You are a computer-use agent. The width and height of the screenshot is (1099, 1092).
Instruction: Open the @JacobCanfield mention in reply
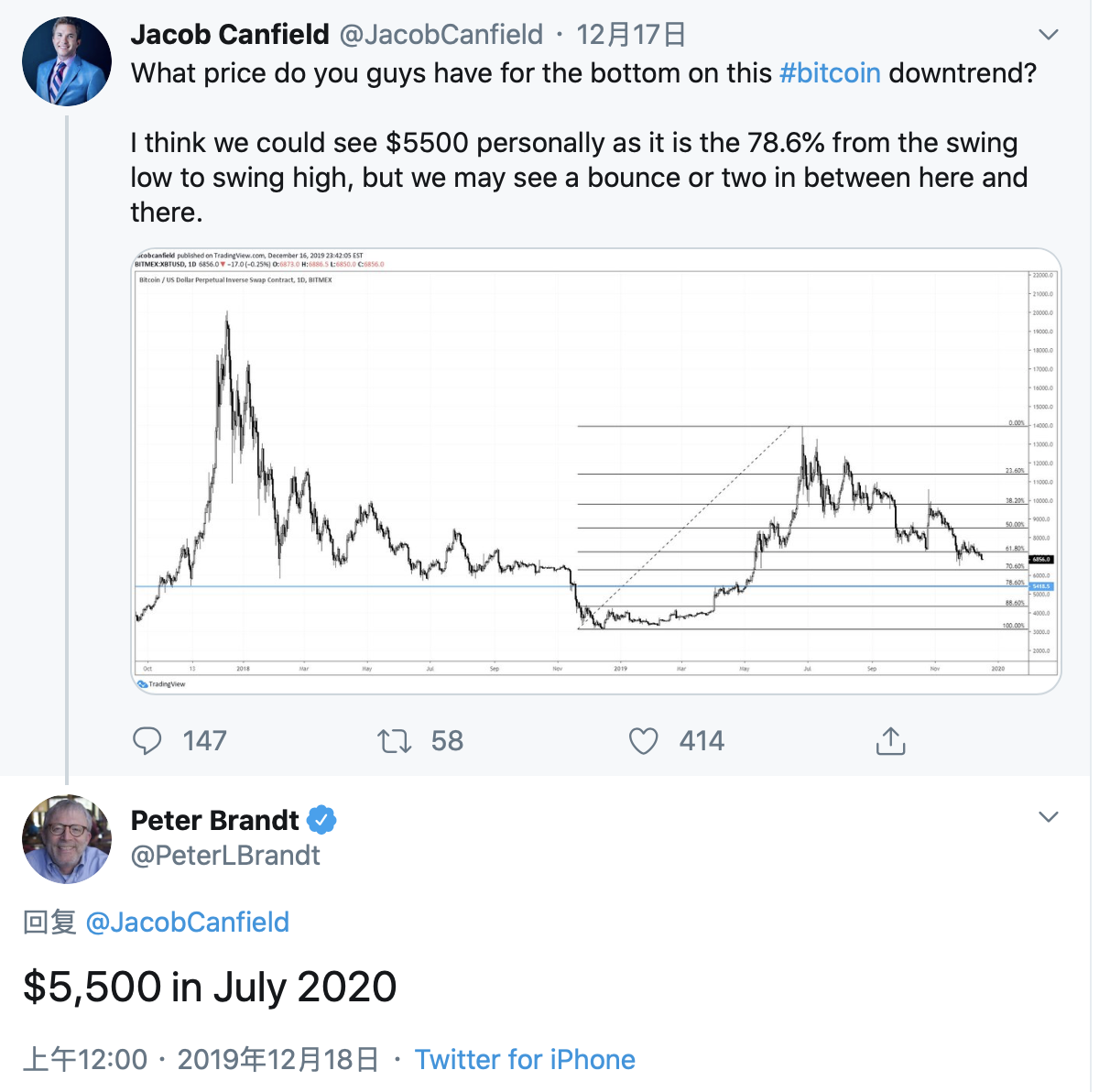point(187,922)
